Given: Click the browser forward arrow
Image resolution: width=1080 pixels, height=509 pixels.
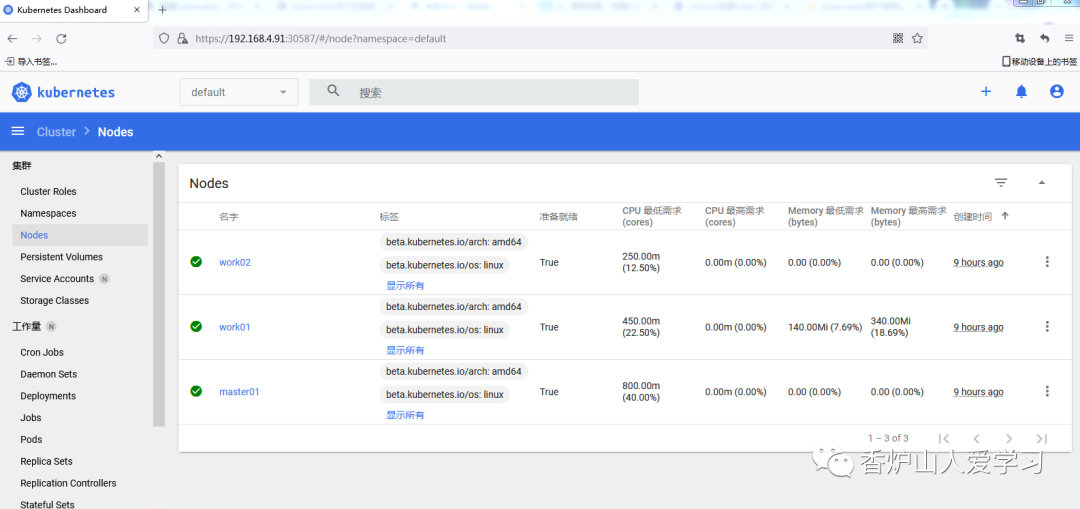Looking at the screenshot, I should coord(37,39).
